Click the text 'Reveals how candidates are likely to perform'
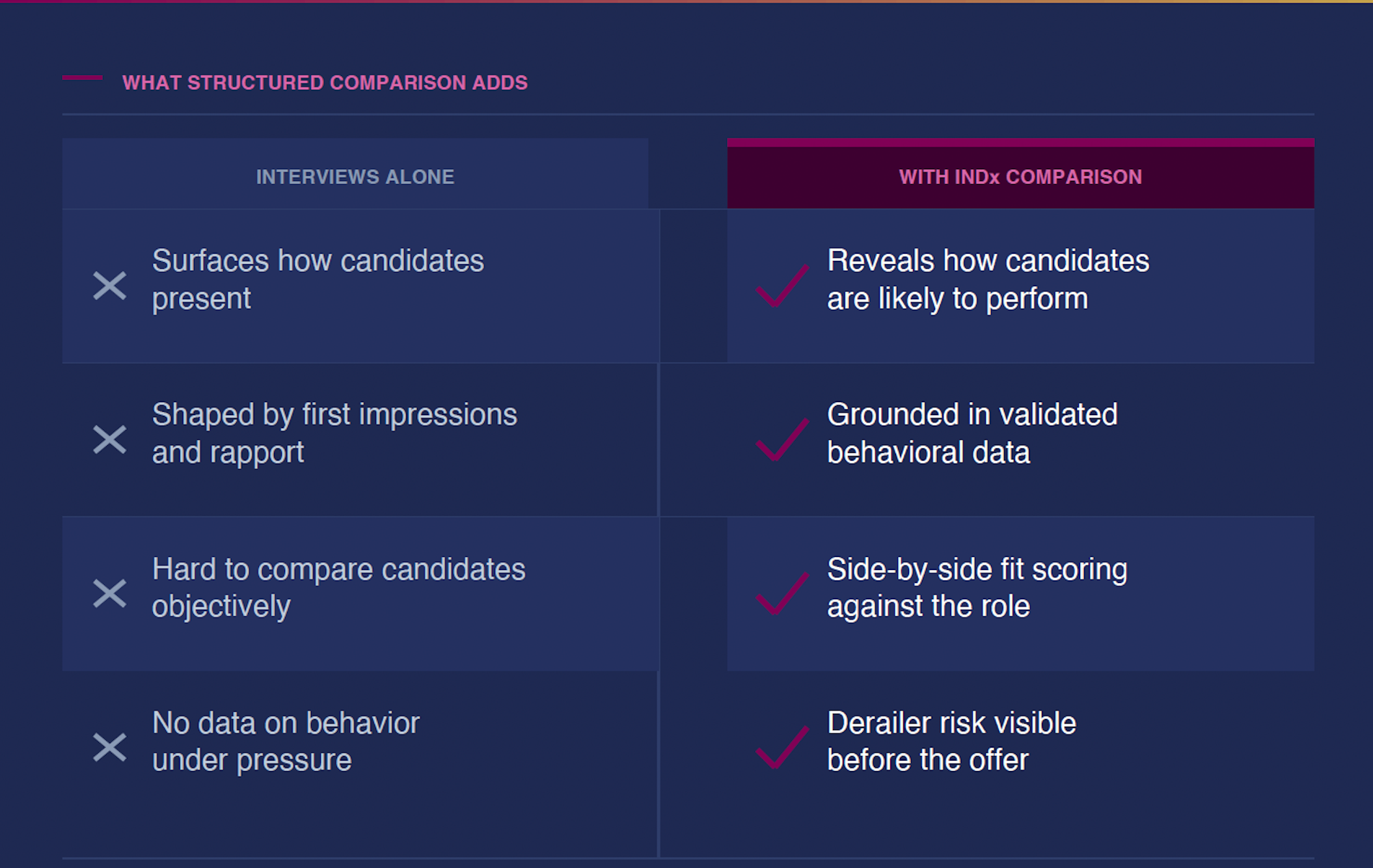This screenshot has height=868, width=1373. (x=987, y=279)
